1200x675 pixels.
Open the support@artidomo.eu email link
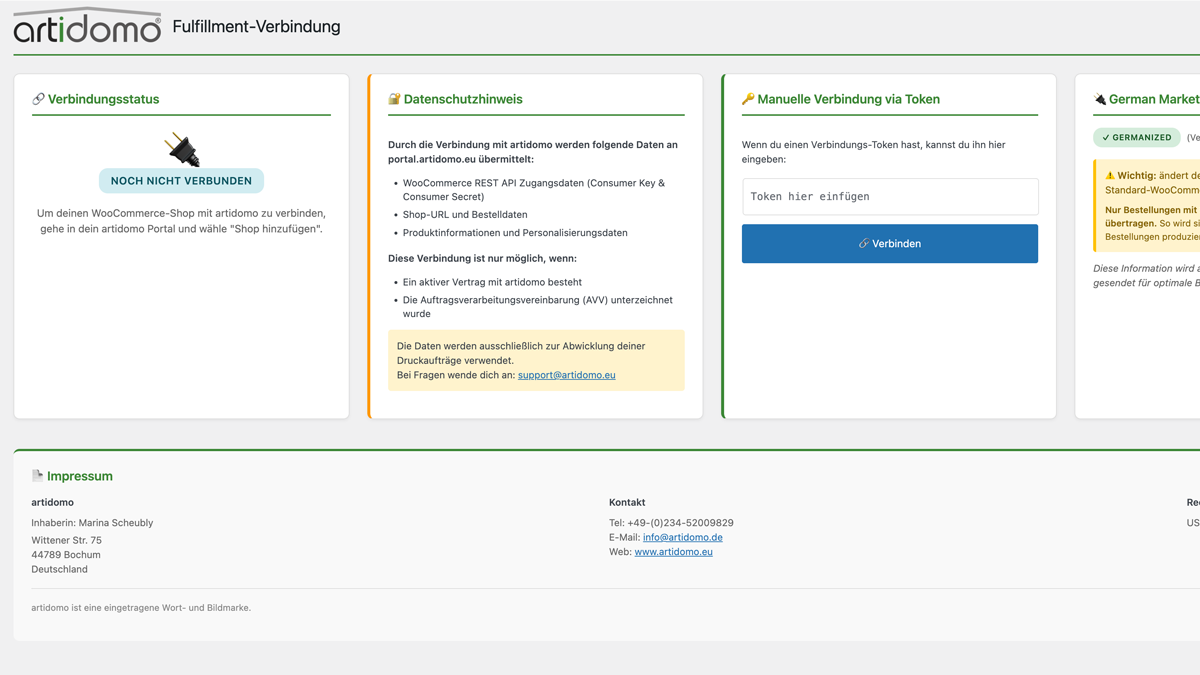tap(567, 375)
